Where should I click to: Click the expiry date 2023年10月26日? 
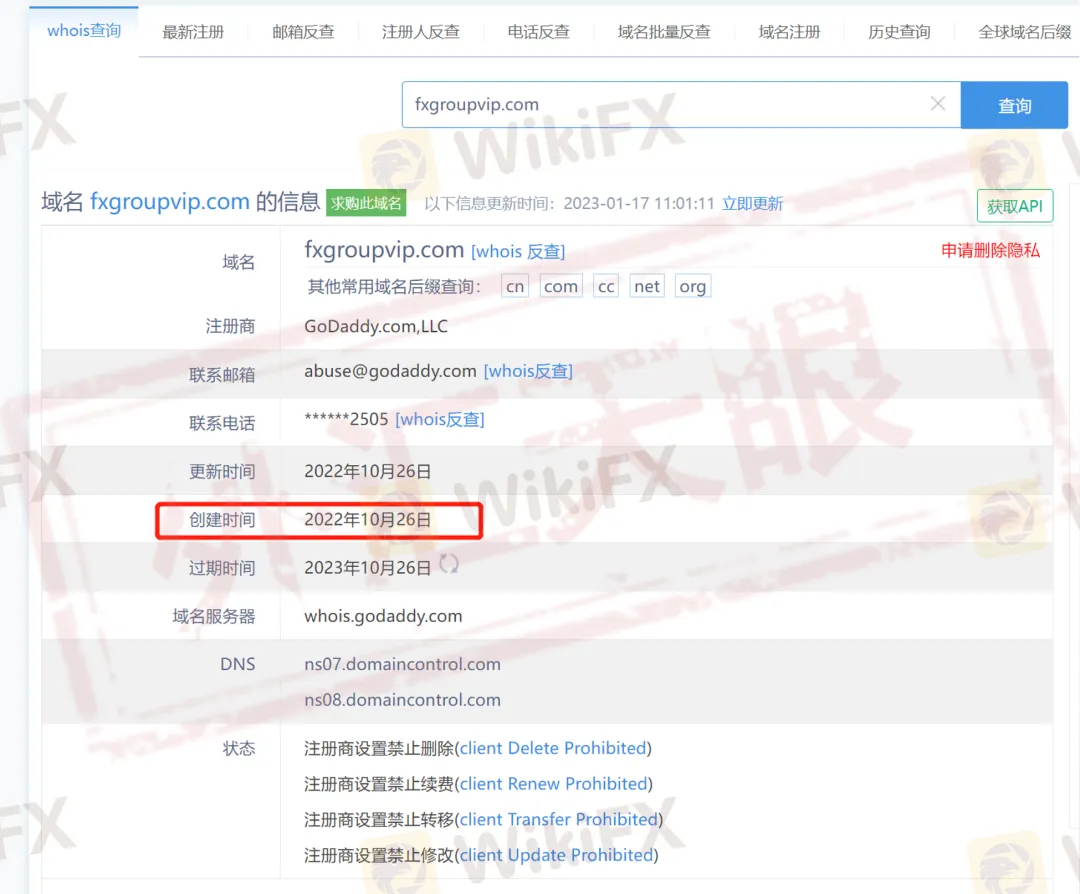[368, 568]
